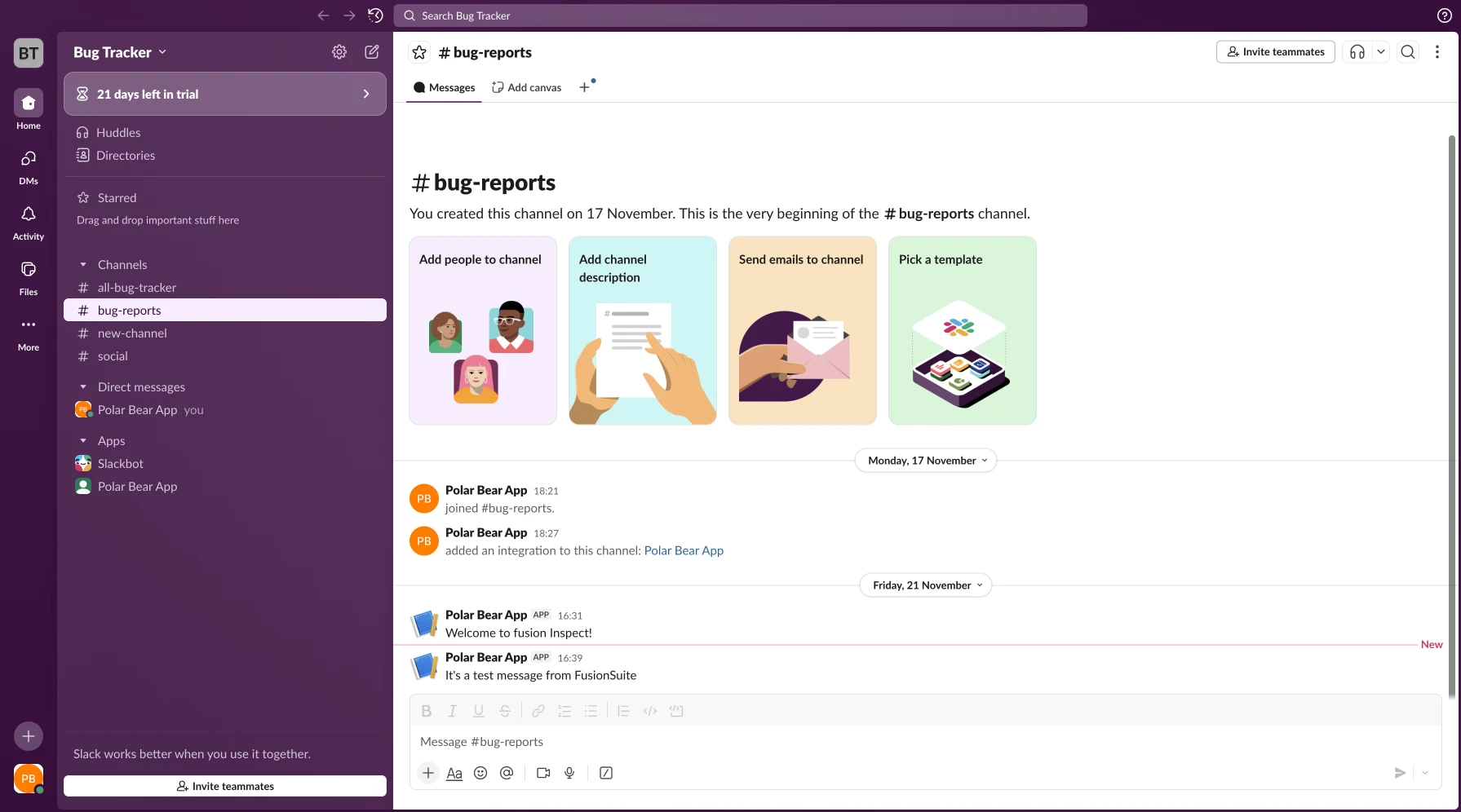Open the history clock icon

click(375, 15)
